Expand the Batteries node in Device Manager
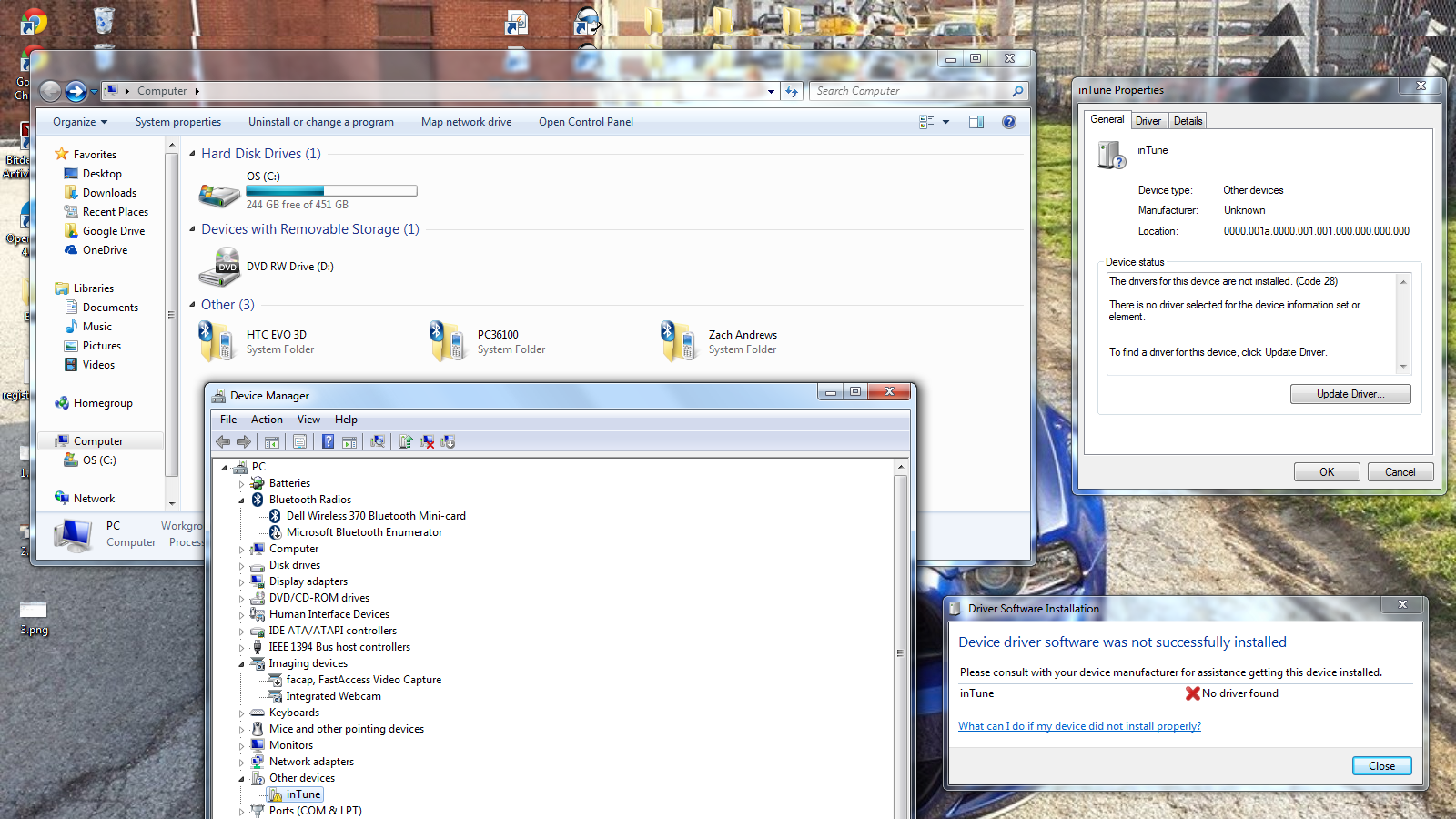Viewport: 1456px width, 819px height. click(x=242, y=484)
